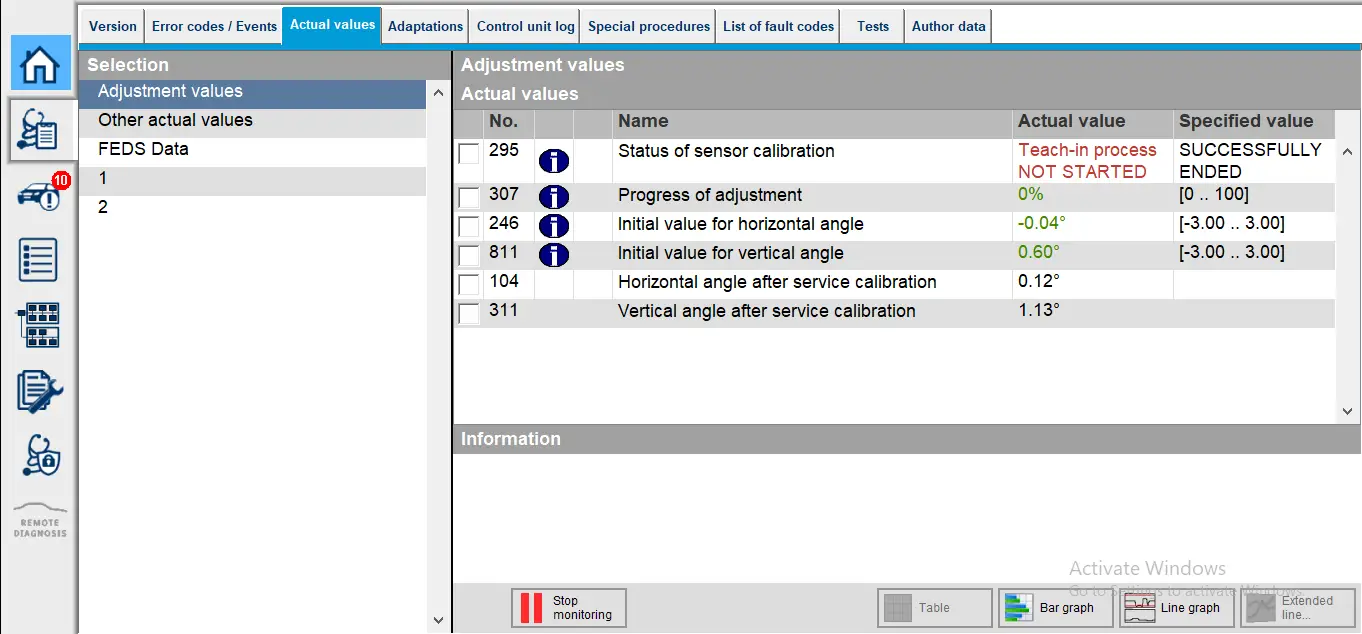Image resolution: width=1362 pixels, height=634 pixels.
Task: Check the box for row 311
Action: point(469,313)
